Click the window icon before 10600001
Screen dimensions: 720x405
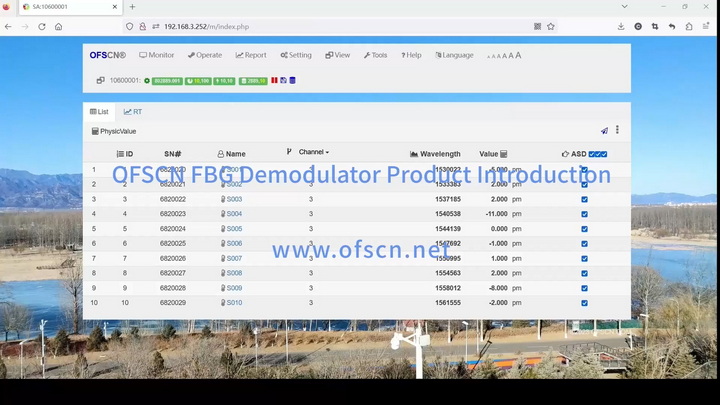coord(101,80)
